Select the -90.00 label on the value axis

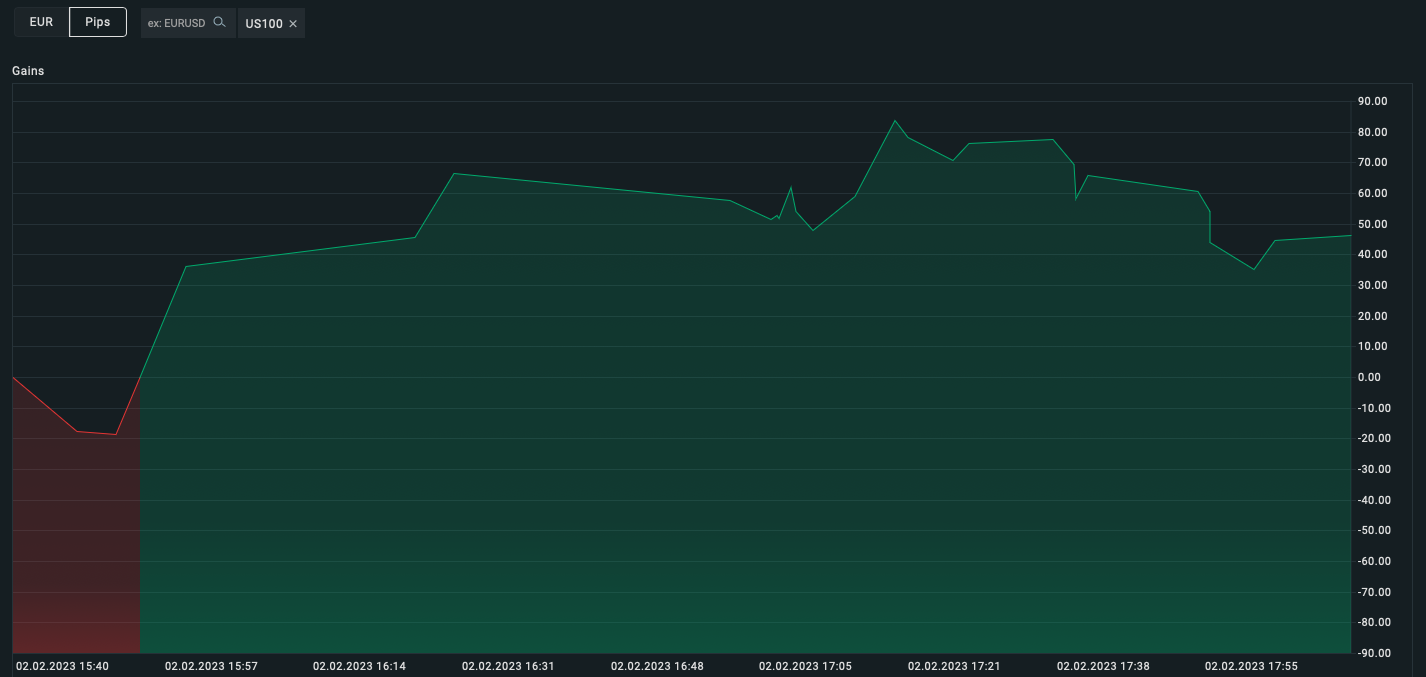click(x=1372, y=653)
